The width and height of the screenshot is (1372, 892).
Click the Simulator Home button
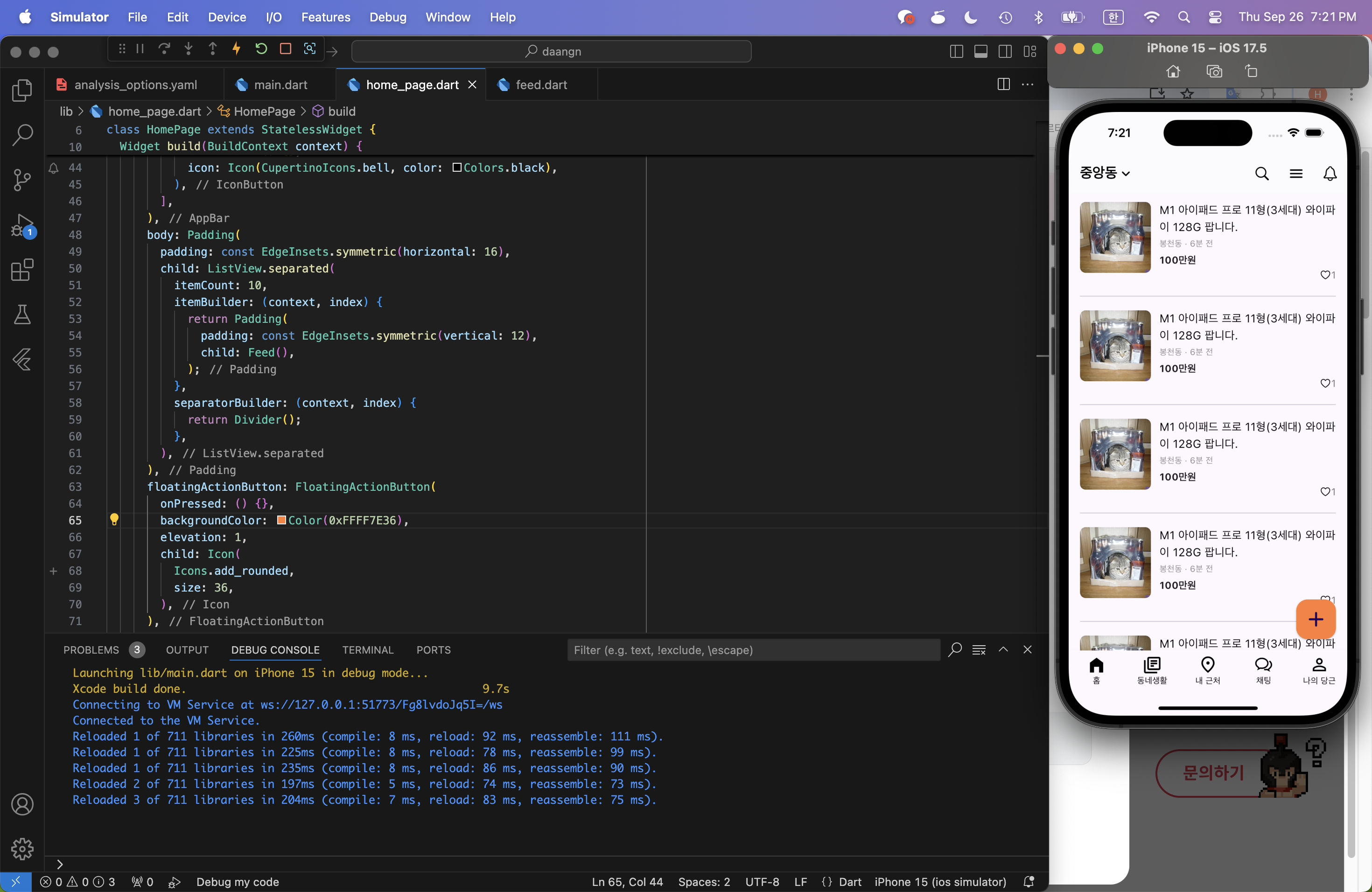[x=1173, y=71]
